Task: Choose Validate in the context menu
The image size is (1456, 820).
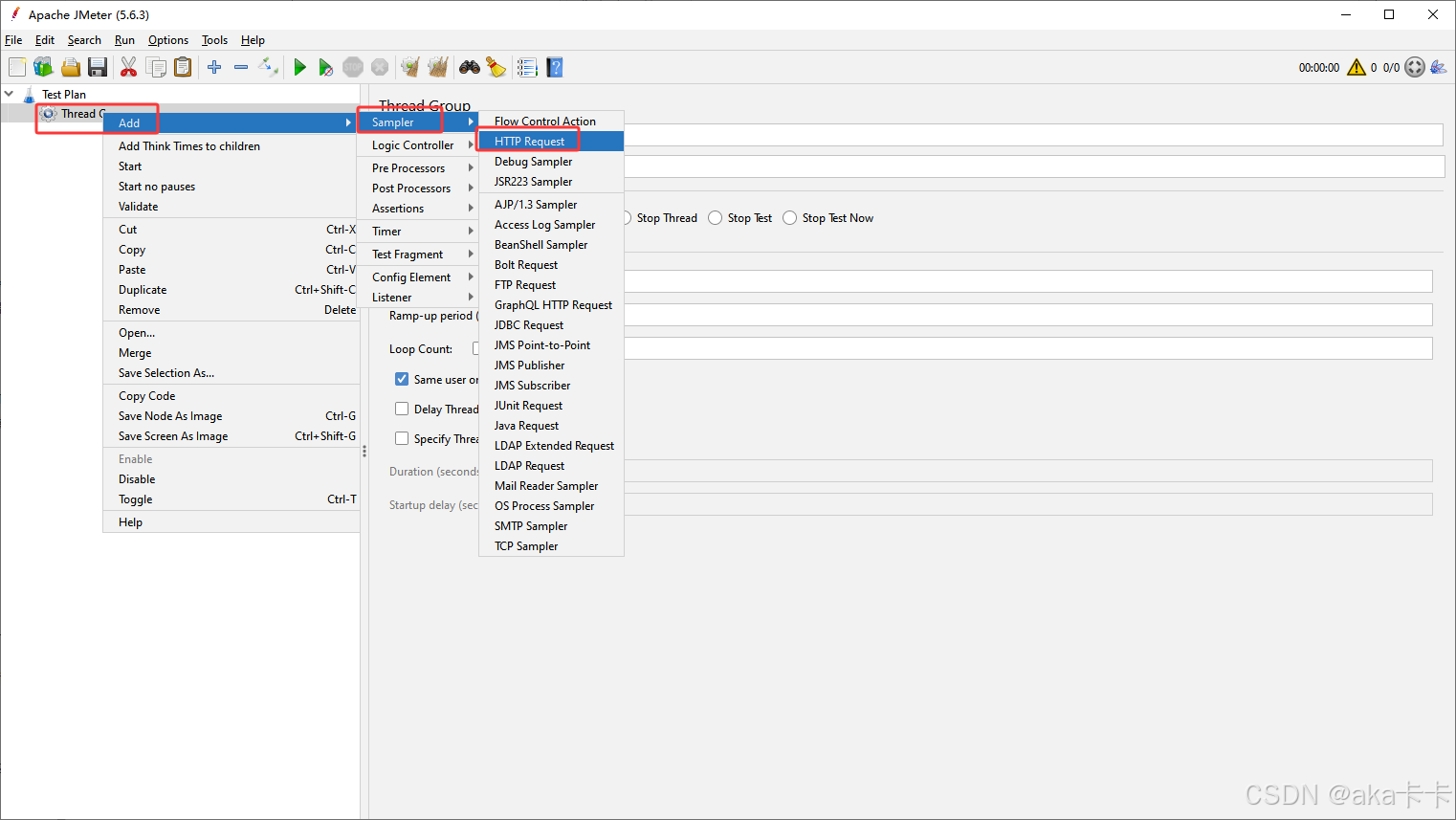Action: tap(231, 207)
